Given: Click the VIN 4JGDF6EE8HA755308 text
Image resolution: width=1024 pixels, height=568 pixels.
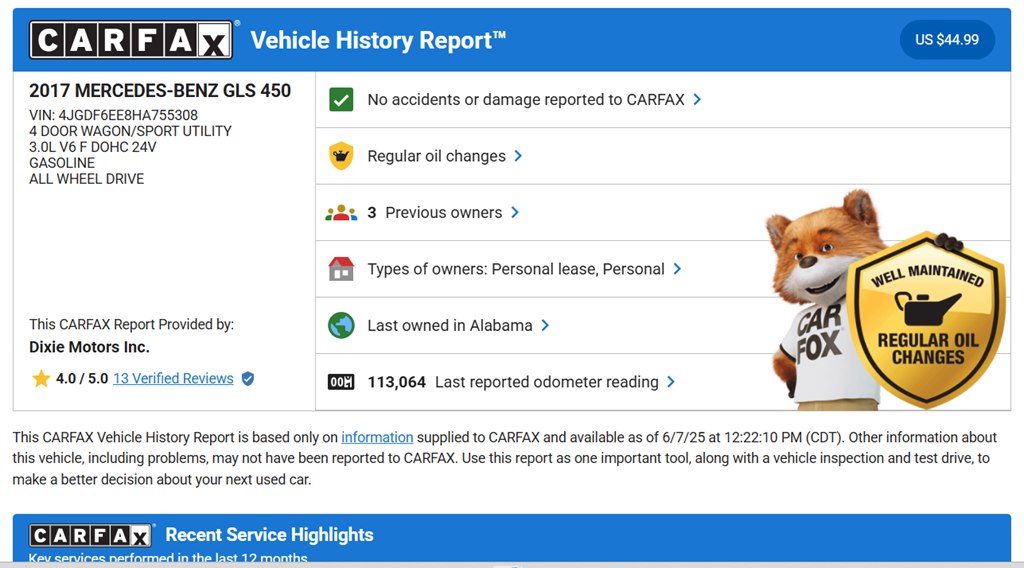Looking at the screenshot, I should (113, 115).
